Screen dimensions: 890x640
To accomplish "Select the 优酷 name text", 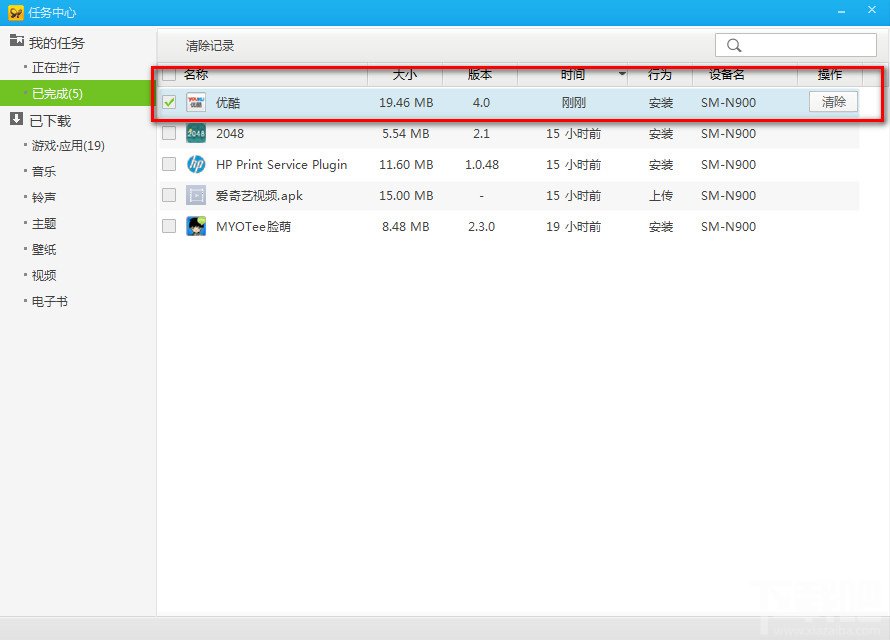I will (x=228, y=103).
